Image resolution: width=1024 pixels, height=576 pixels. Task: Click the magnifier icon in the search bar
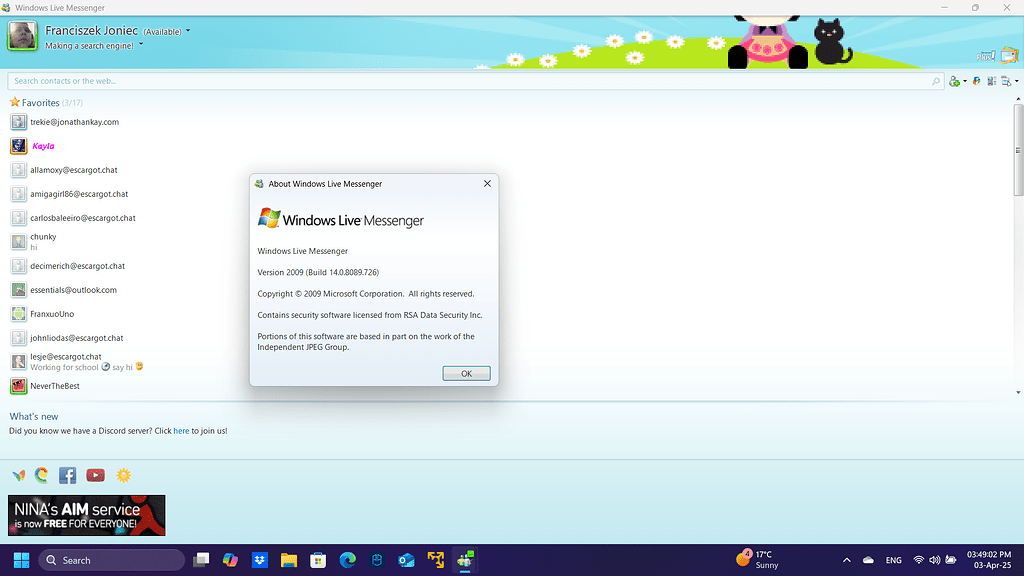point(934,81)
